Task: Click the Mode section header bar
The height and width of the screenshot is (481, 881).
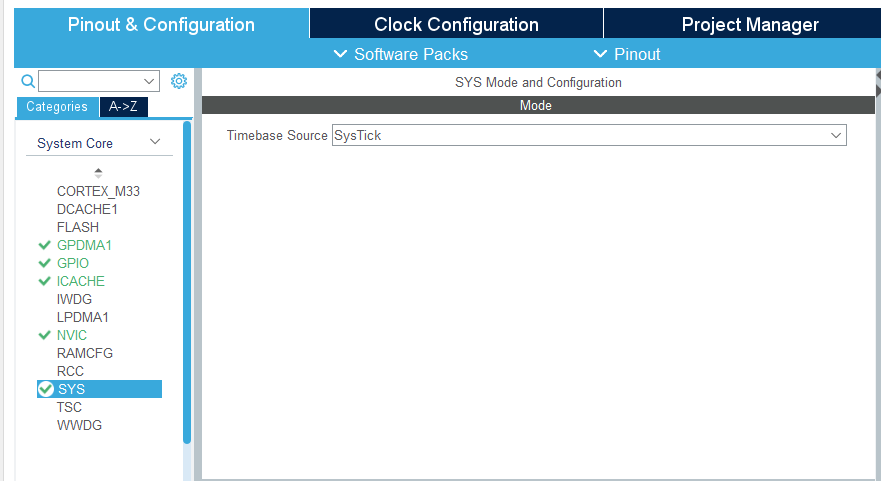Action: (538, 105)
